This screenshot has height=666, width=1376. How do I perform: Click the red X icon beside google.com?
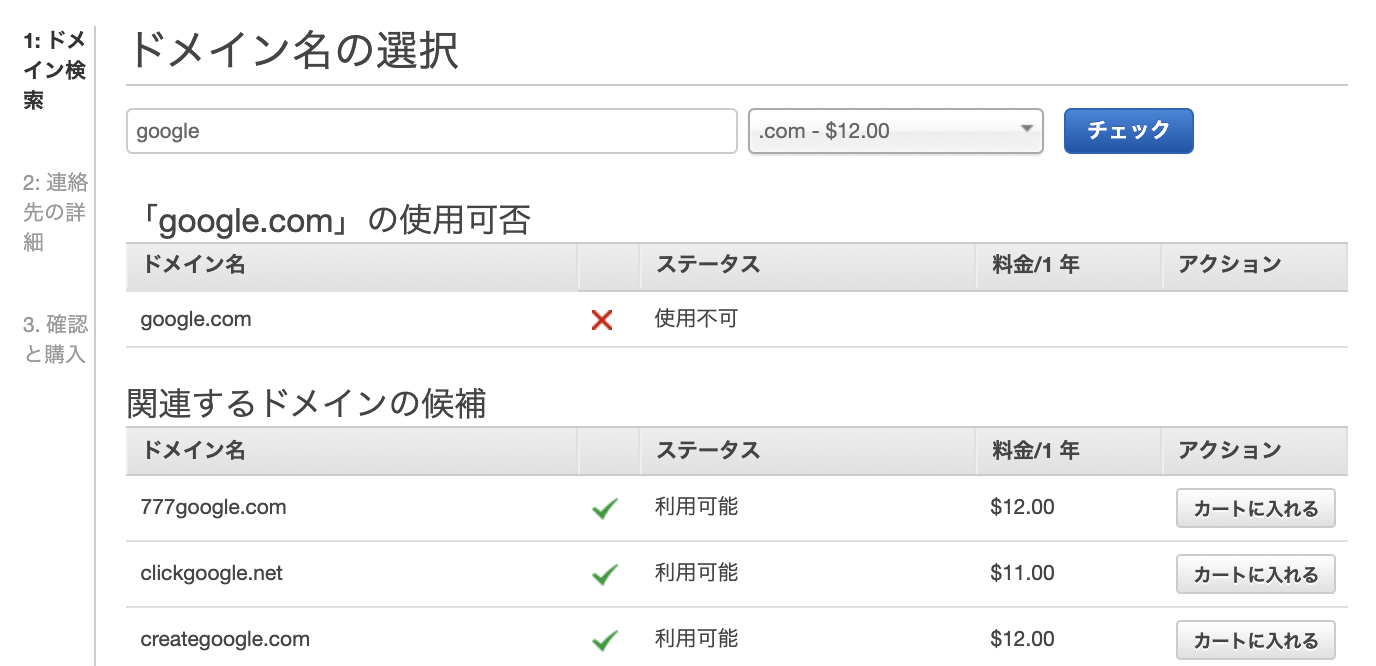tap(602, 320)
